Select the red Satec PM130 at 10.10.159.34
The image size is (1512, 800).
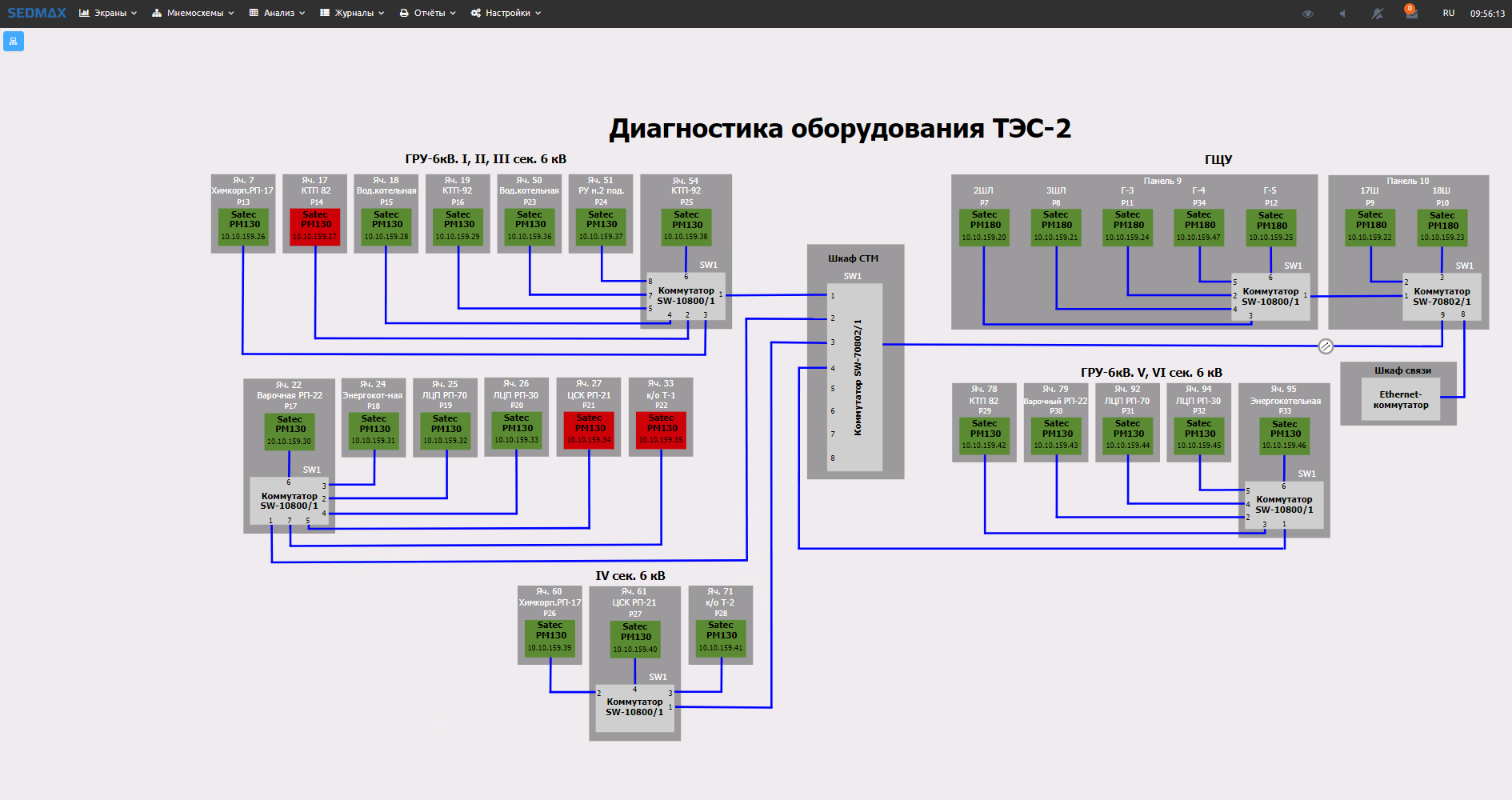tap(590, 430)
